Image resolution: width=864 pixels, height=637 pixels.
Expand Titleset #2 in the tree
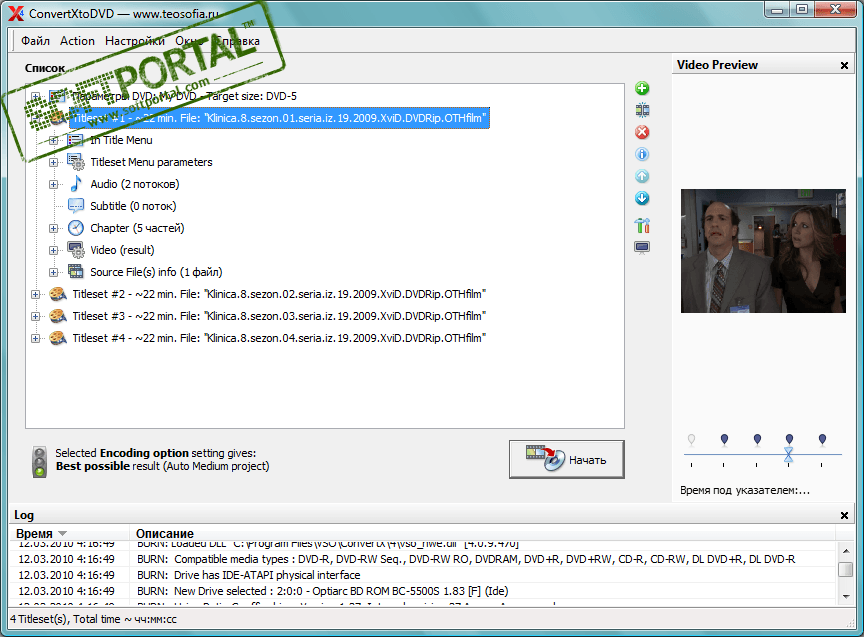point(35,295)
